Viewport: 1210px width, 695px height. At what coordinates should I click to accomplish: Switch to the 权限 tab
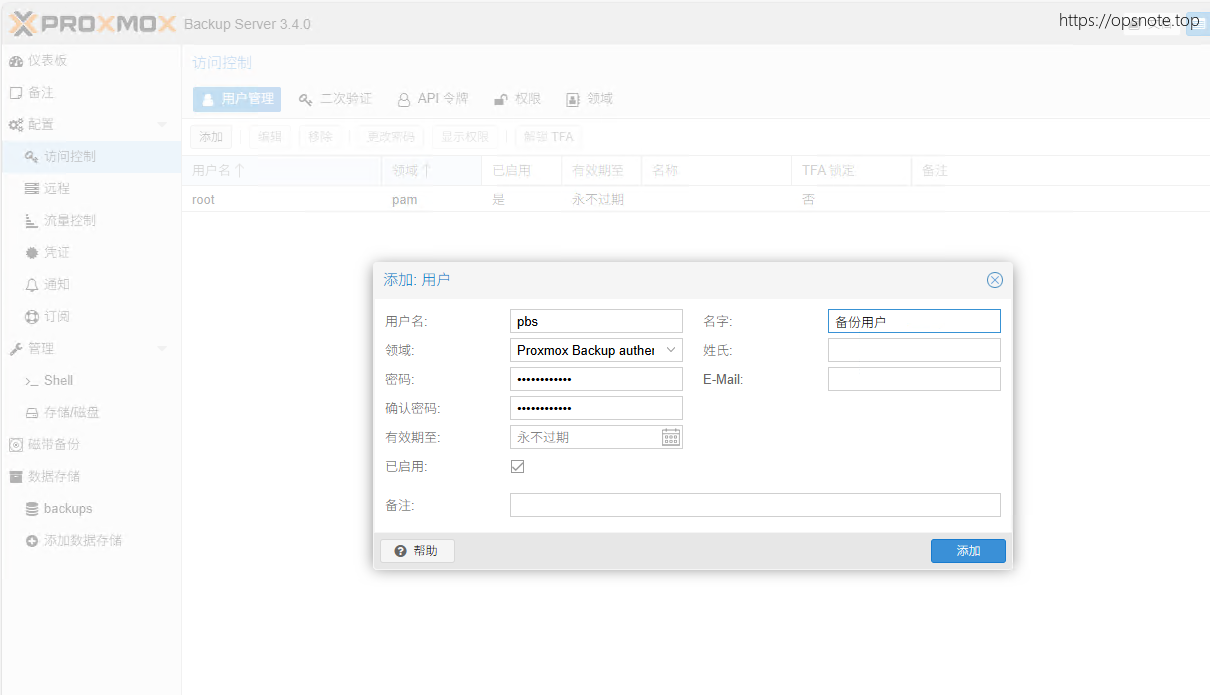tap(518, 99)
